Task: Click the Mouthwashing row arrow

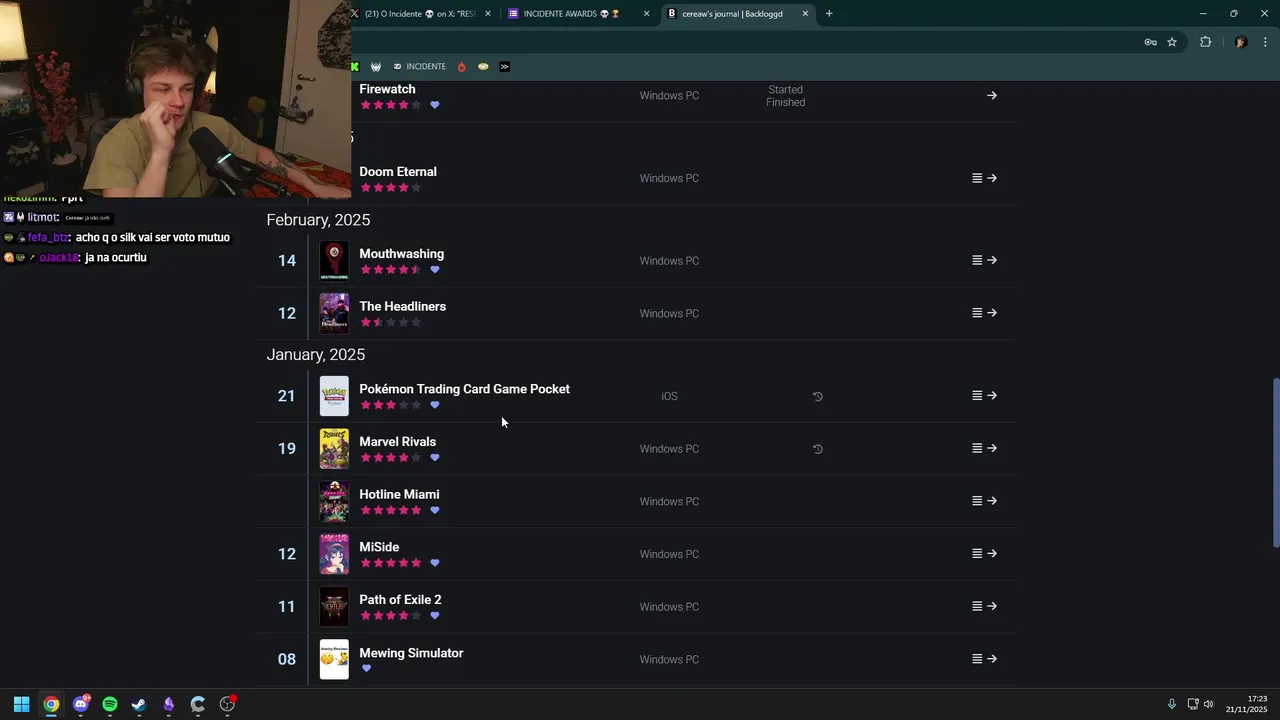Action: point(992,260)
